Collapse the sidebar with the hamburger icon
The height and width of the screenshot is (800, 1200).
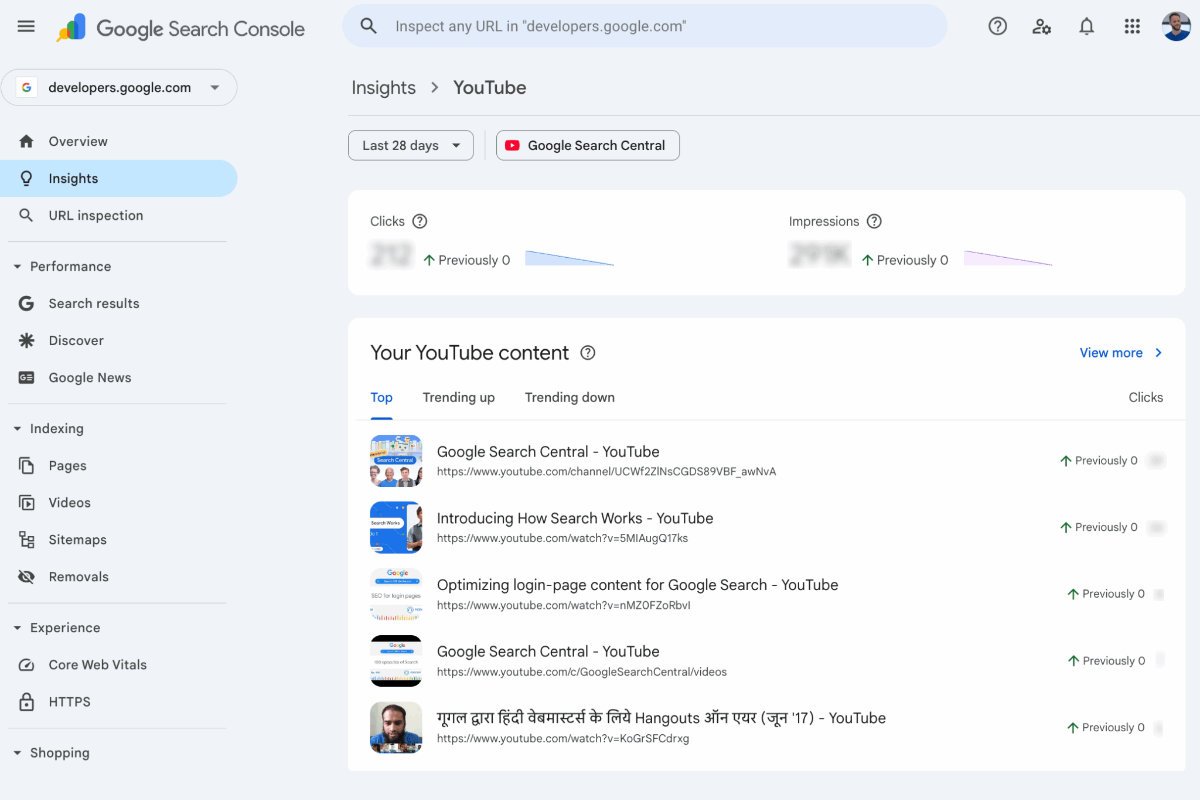point(26,26)
